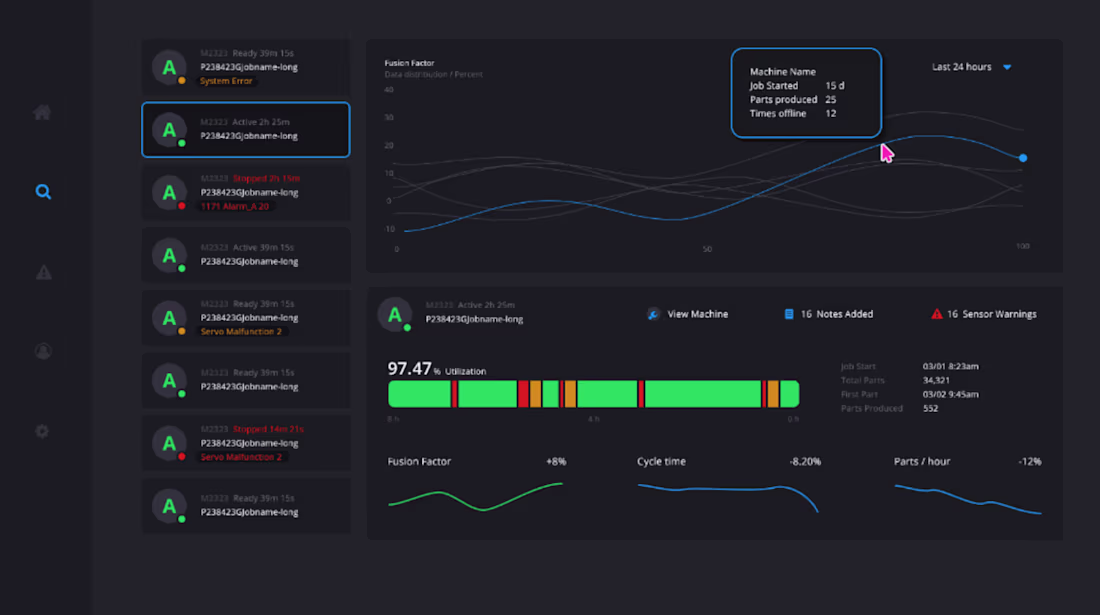Collapse the selected M2323 machine card
The image size is (1100, 615).
pyautogui.click(x=245, y=130)
